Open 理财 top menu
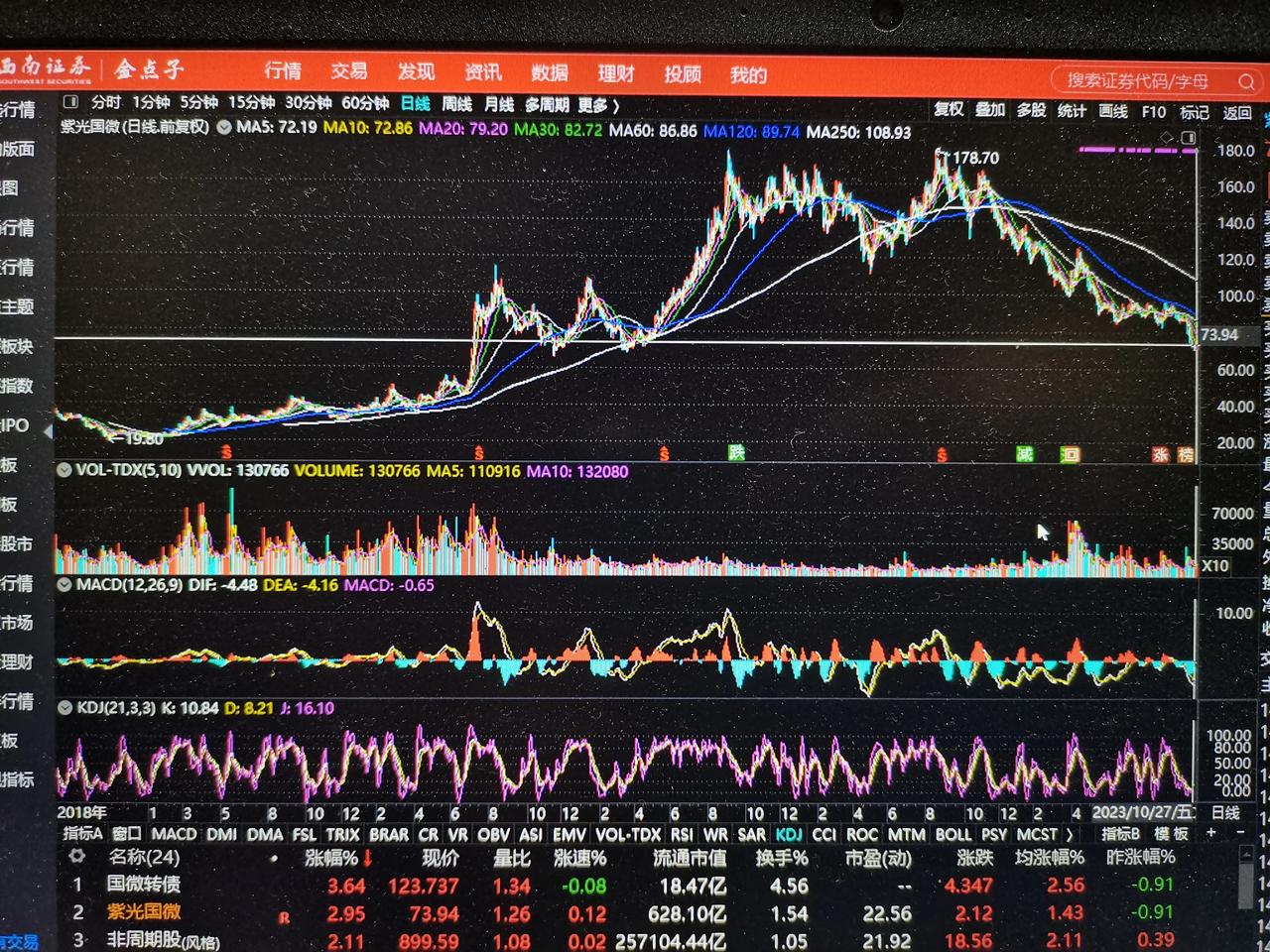1270x952 pixels. pos(616,73)
